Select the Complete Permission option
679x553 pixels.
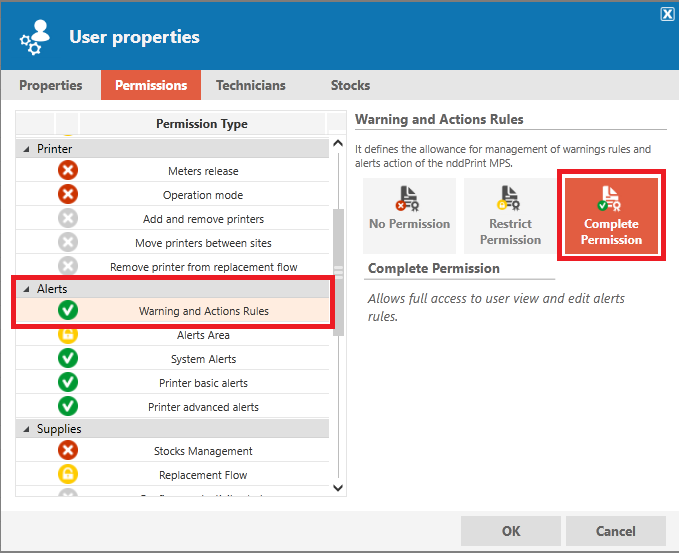(611, 216)
